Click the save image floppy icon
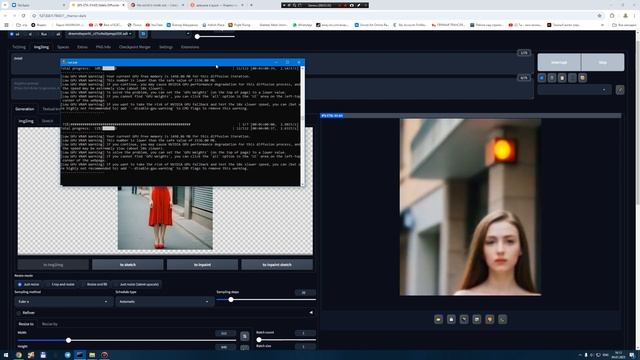Screen dimensions: 640x360 [451, 319]
